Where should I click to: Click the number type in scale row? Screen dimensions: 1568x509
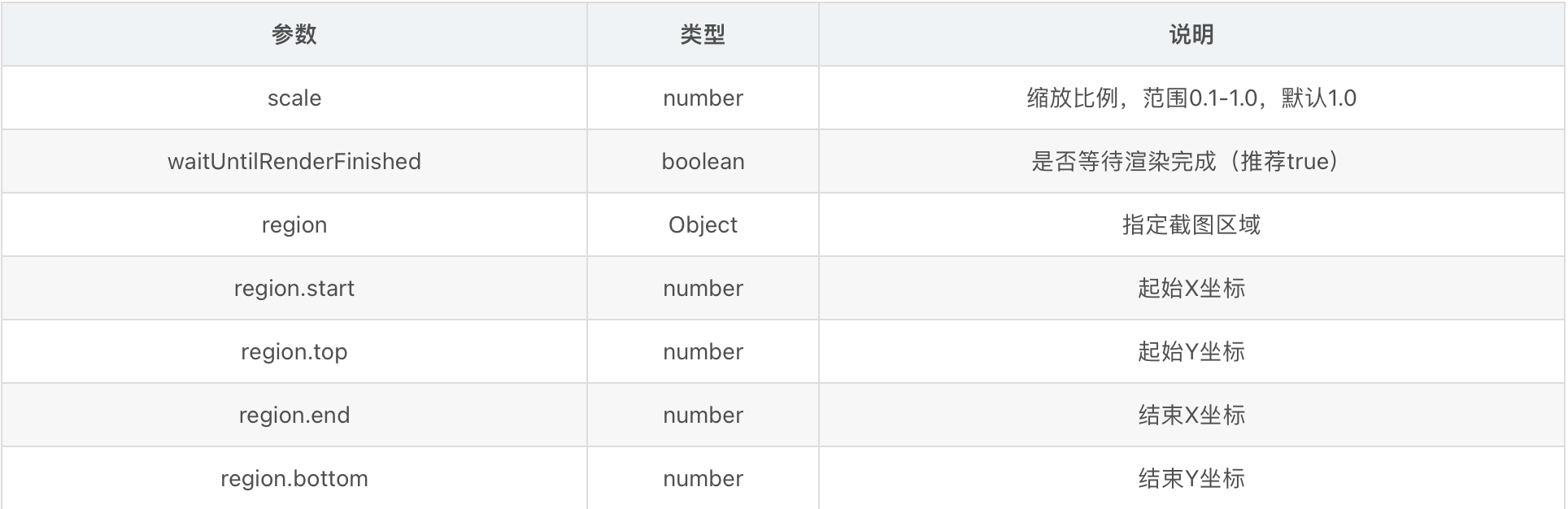click(x=703, y=98)
